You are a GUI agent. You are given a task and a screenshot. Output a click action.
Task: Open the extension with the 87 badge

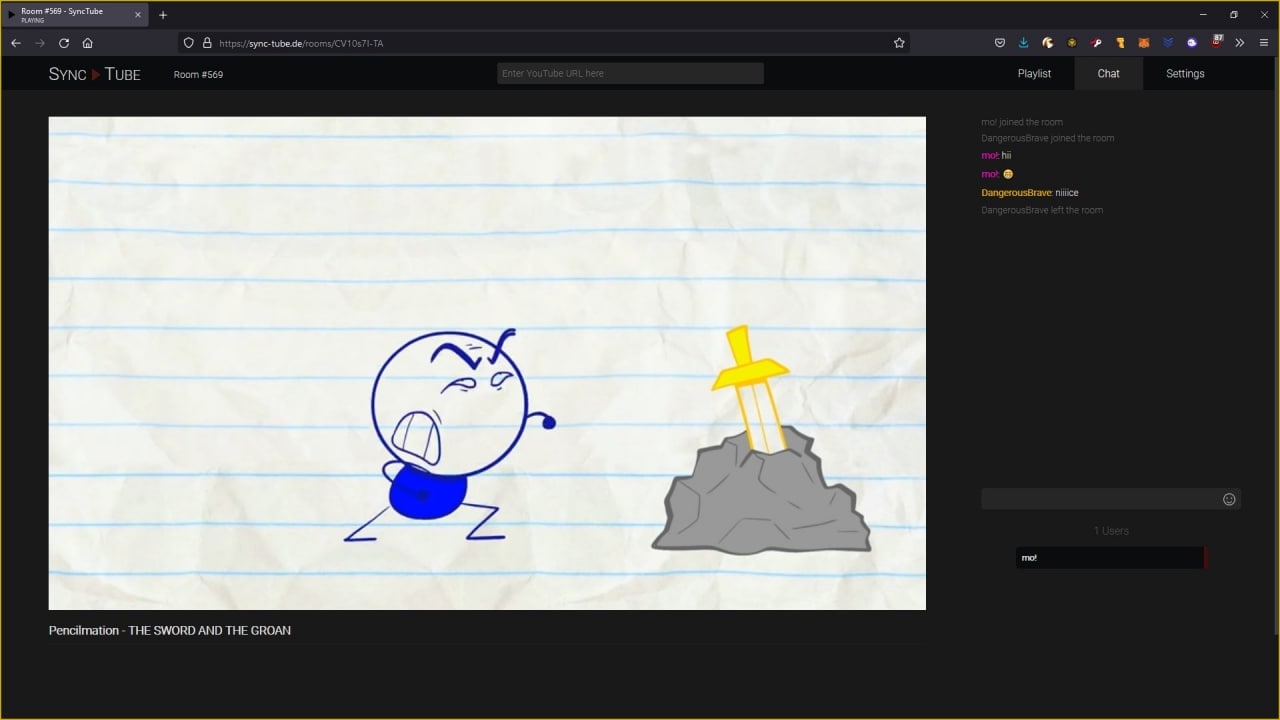[1217, 41]
